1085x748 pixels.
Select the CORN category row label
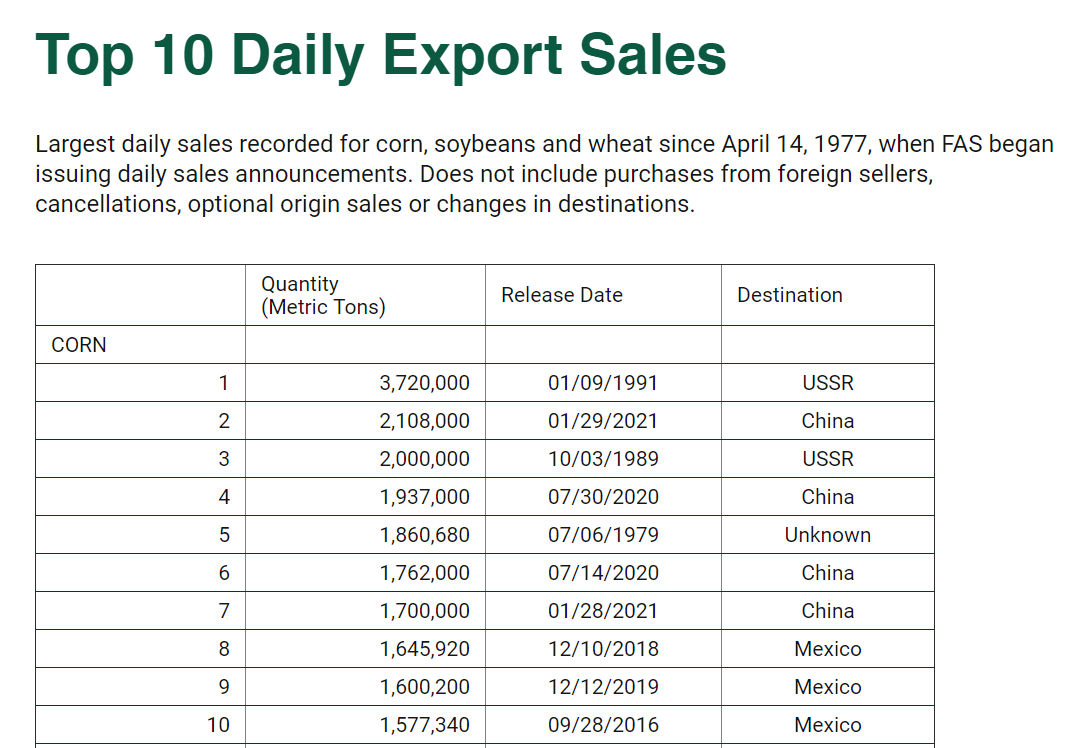point(79,345)
